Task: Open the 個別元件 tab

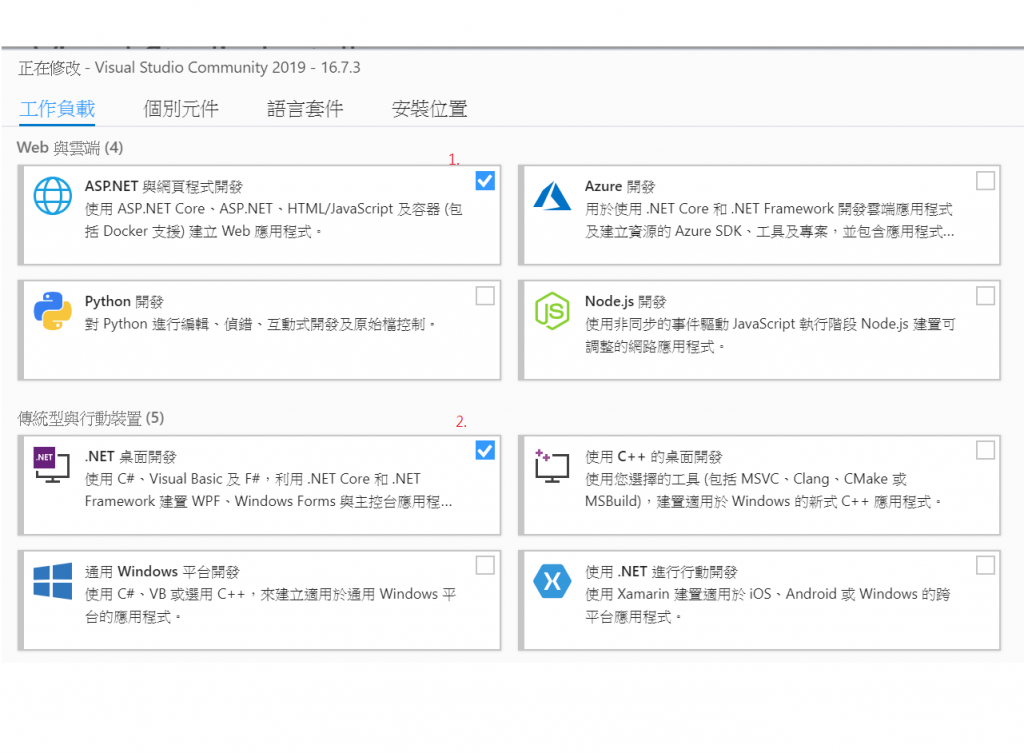Action: (181, 108)
